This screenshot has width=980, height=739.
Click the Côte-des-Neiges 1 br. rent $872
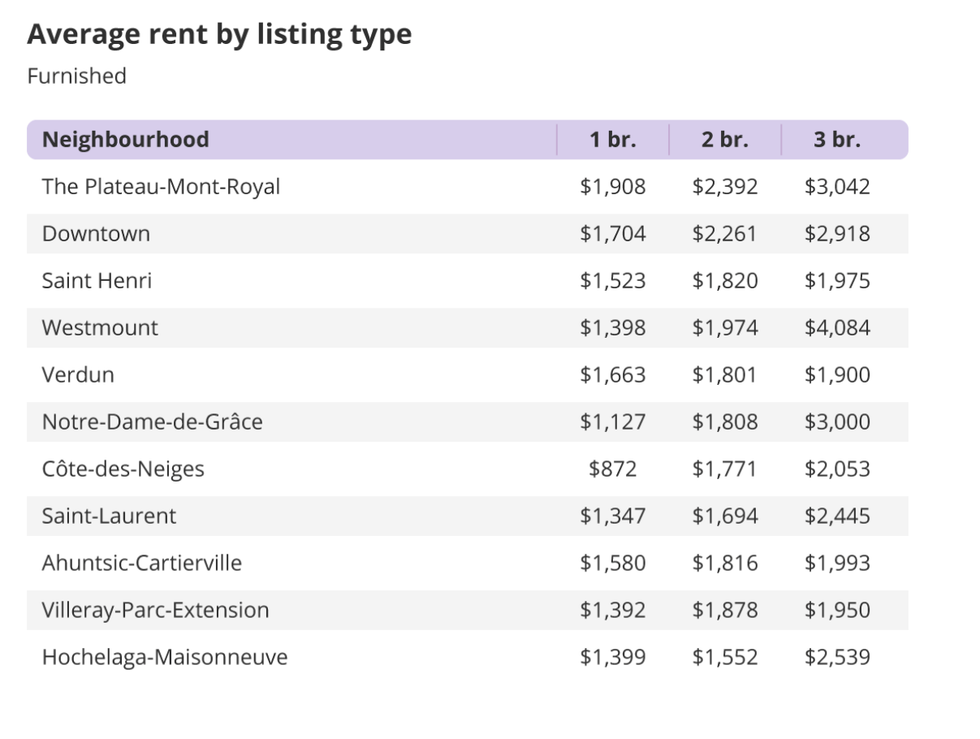coord(612,469)
